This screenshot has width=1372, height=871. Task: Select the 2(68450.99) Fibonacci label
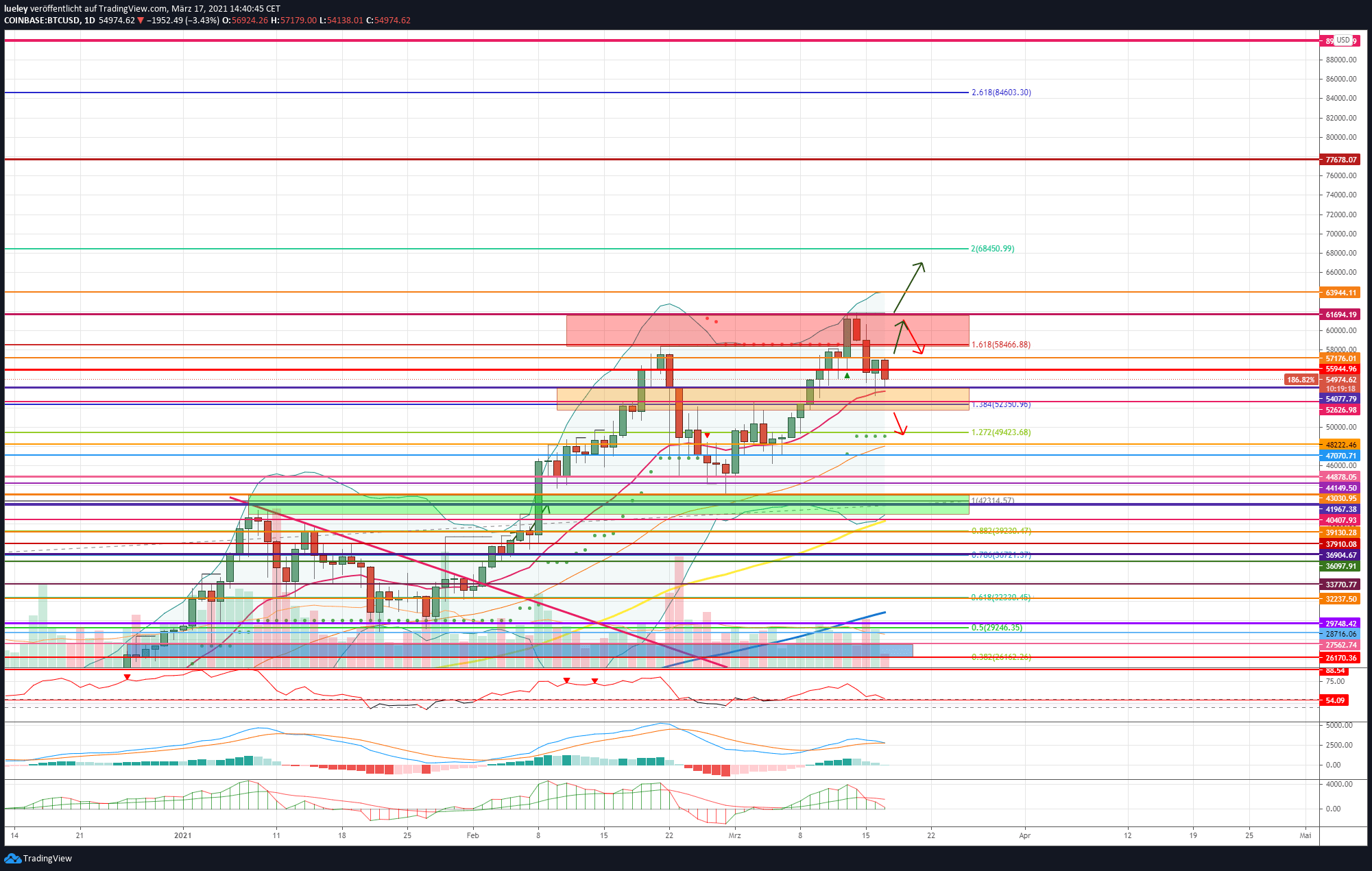(x=993, y=249)
